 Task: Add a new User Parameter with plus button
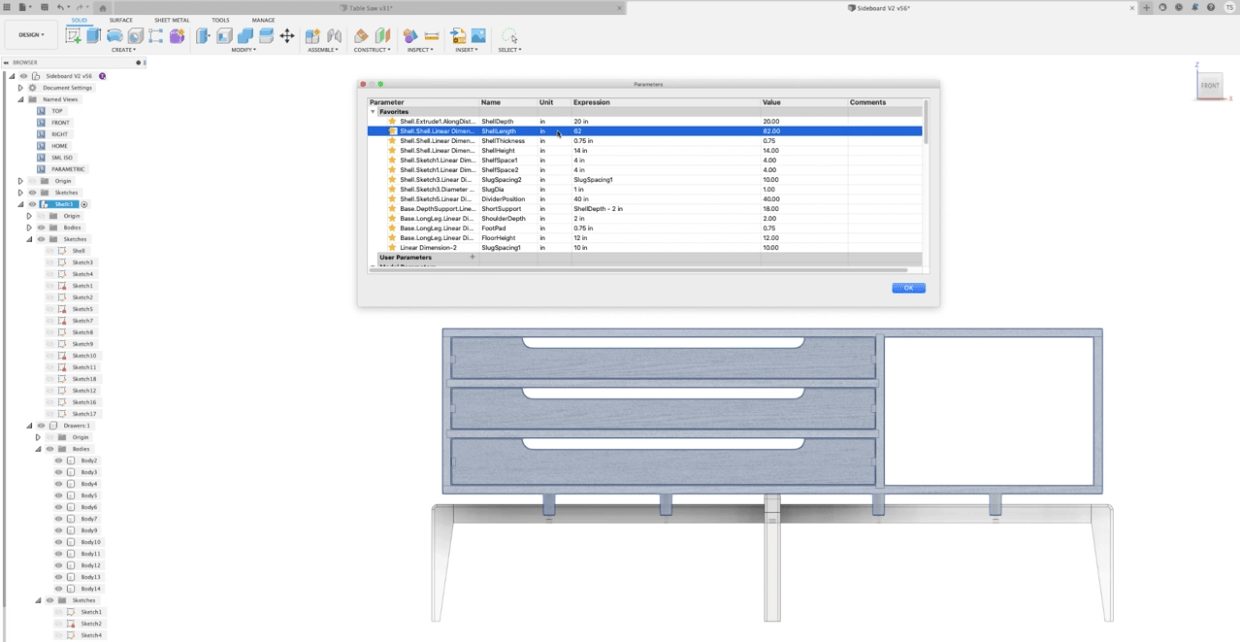[x=470, y=257]
